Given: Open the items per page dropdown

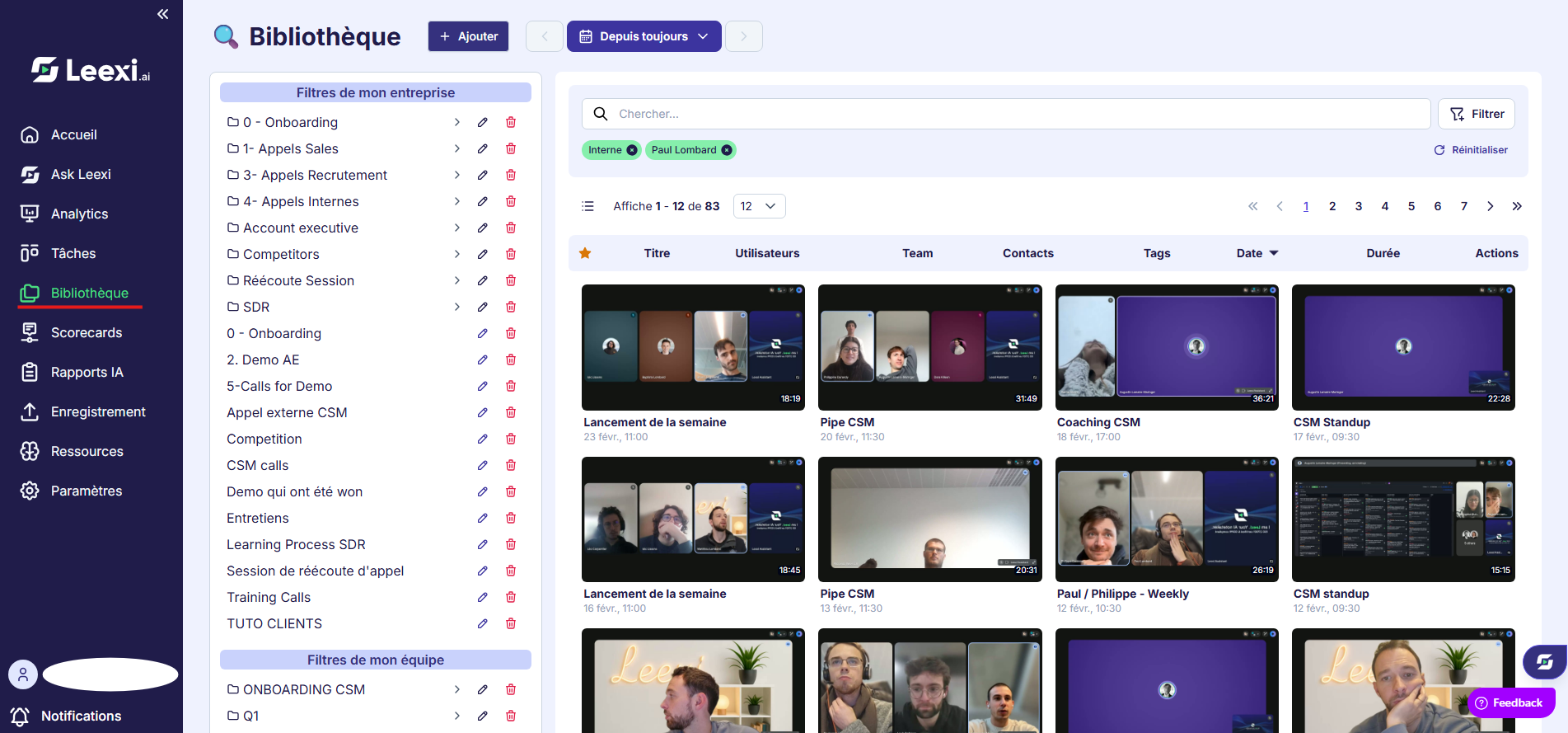Looking at the screenshot, I should (759, 206).
